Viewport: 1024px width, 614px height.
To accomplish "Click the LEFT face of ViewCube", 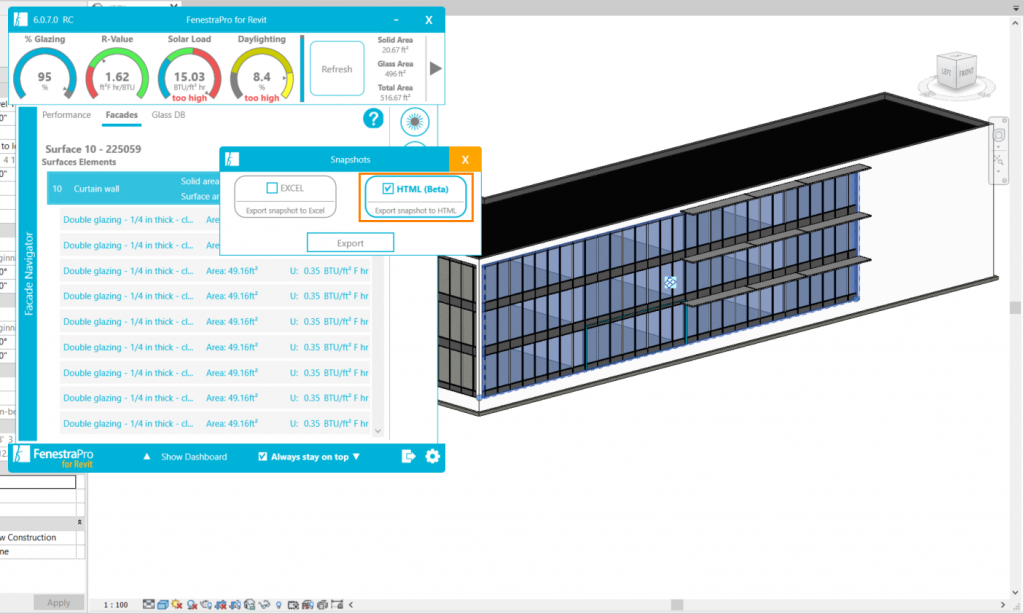I will (x=946, y=73).
